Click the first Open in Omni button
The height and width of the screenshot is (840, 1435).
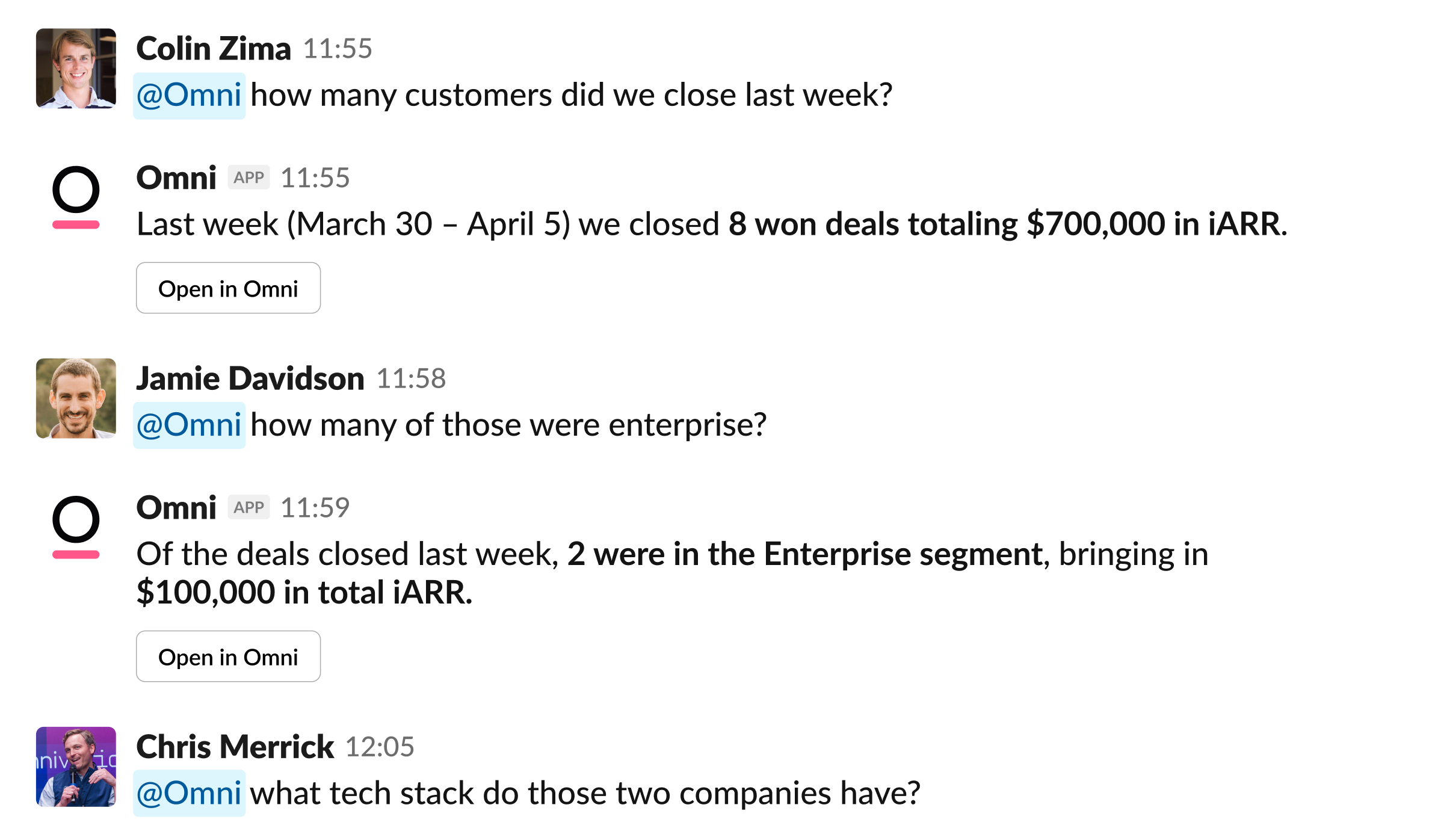(228, 288)
